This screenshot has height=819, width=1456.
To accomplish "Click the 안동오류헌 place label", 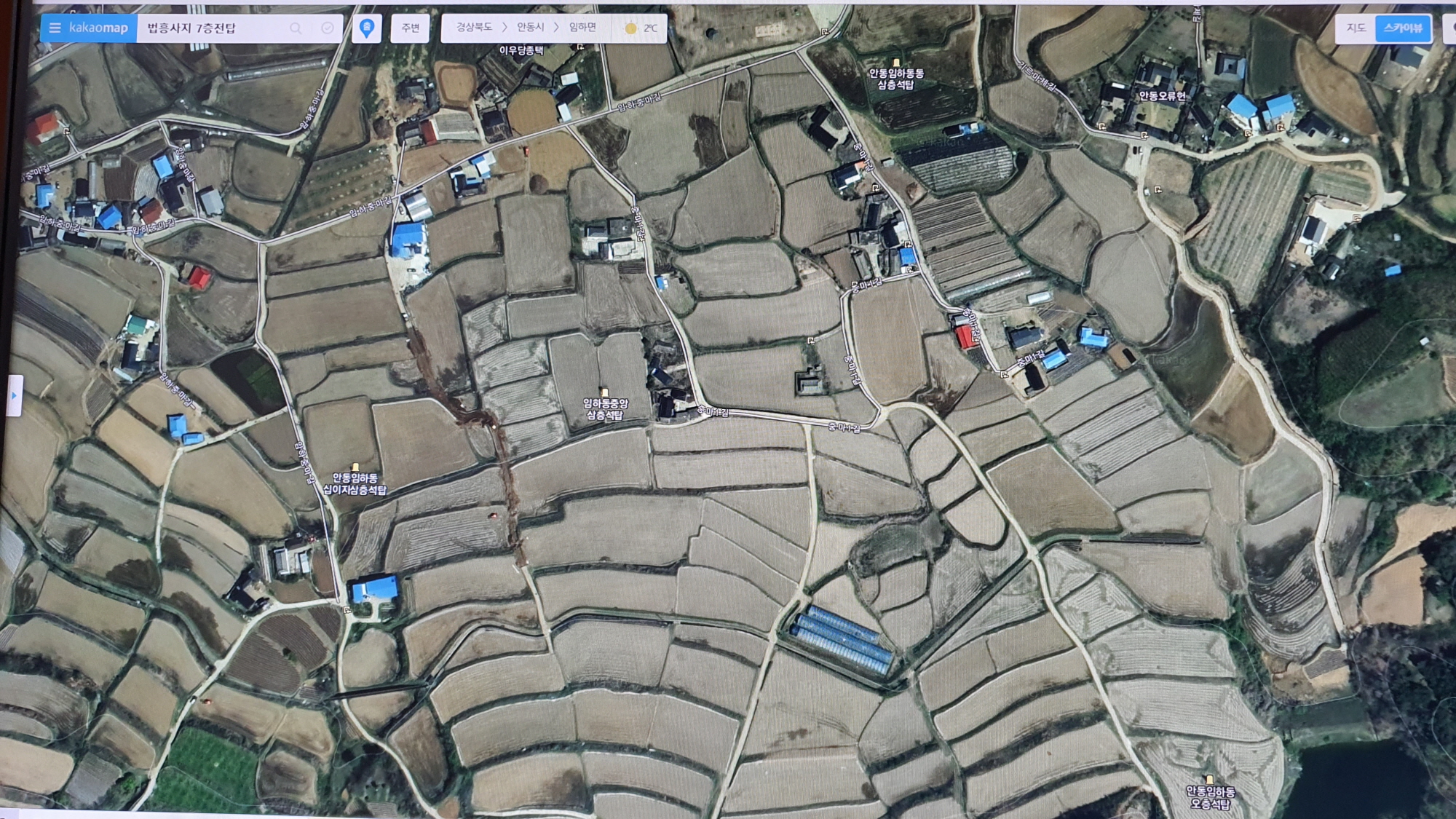I will 1162,95.
